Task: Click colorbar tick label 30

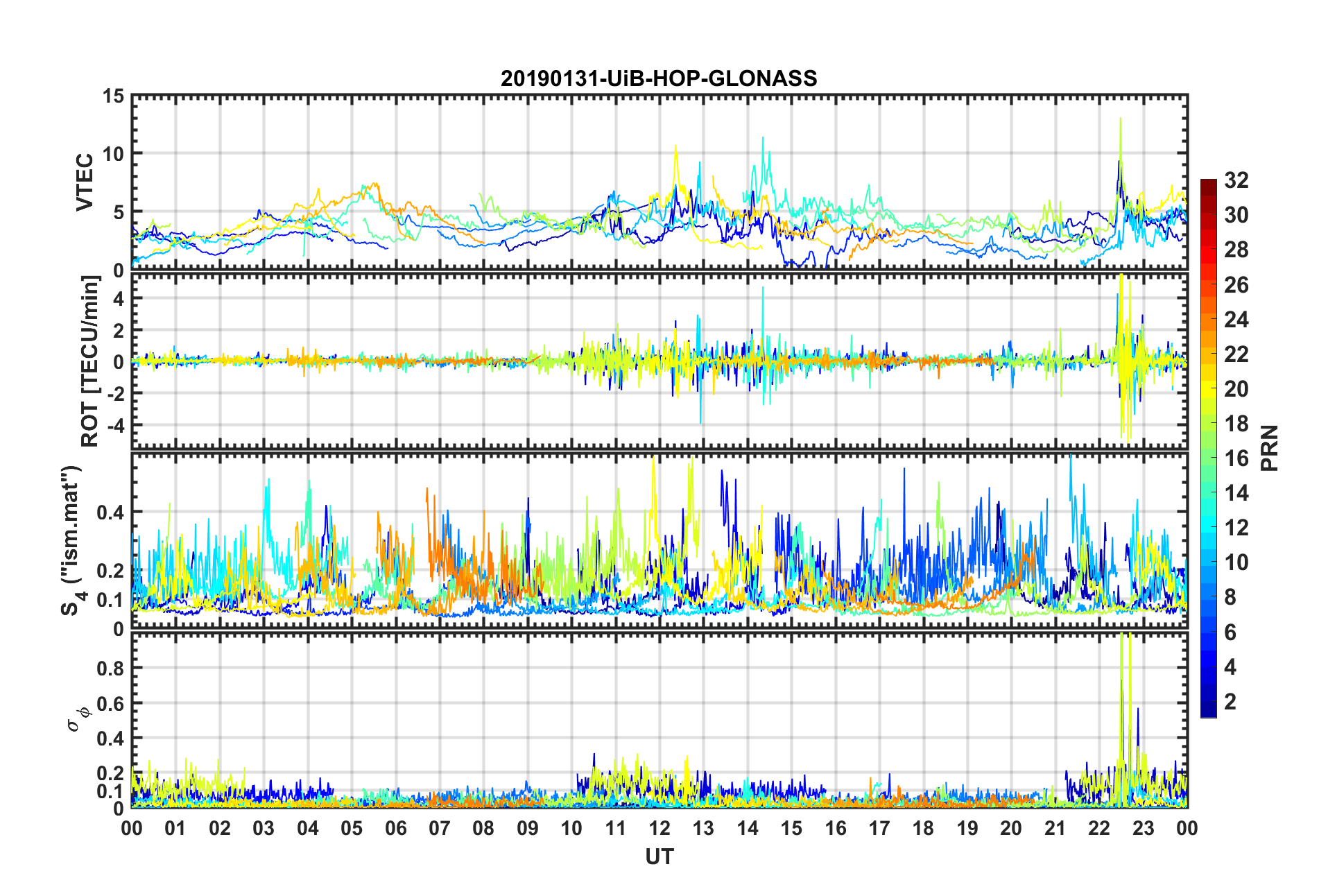Action: [1236, 215]
